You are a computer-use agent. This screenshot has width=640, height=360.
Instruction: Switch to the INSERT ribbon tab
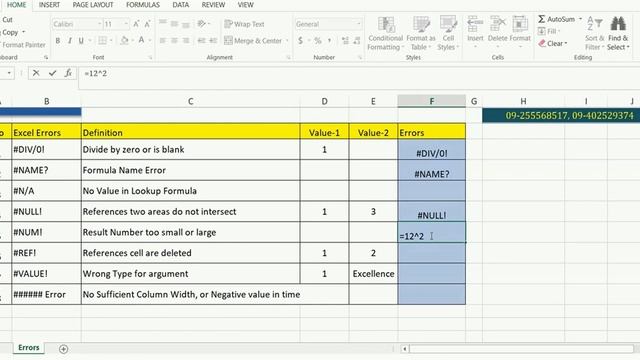[49, 5]
